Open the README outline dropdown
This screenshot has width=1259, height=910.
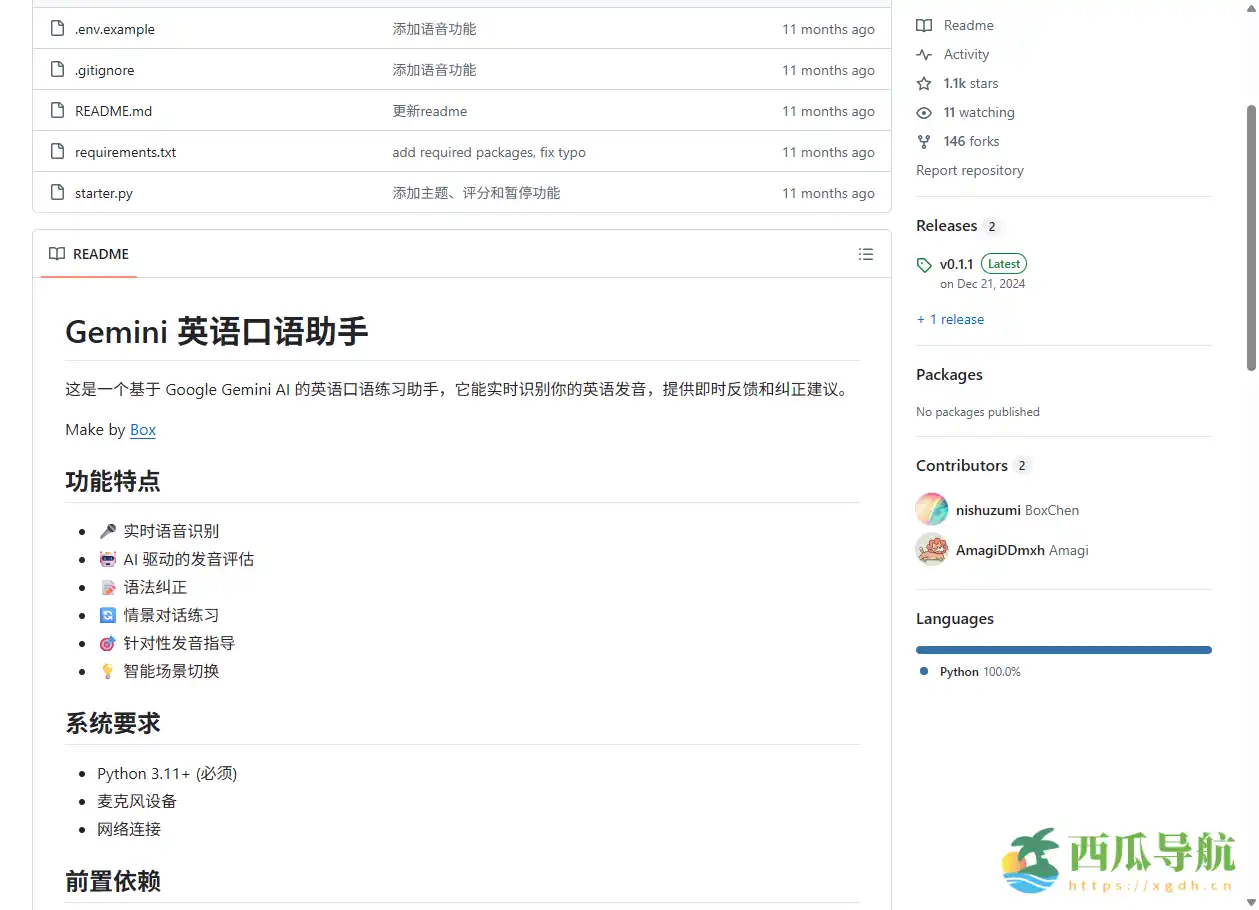(x=866, y=254)
